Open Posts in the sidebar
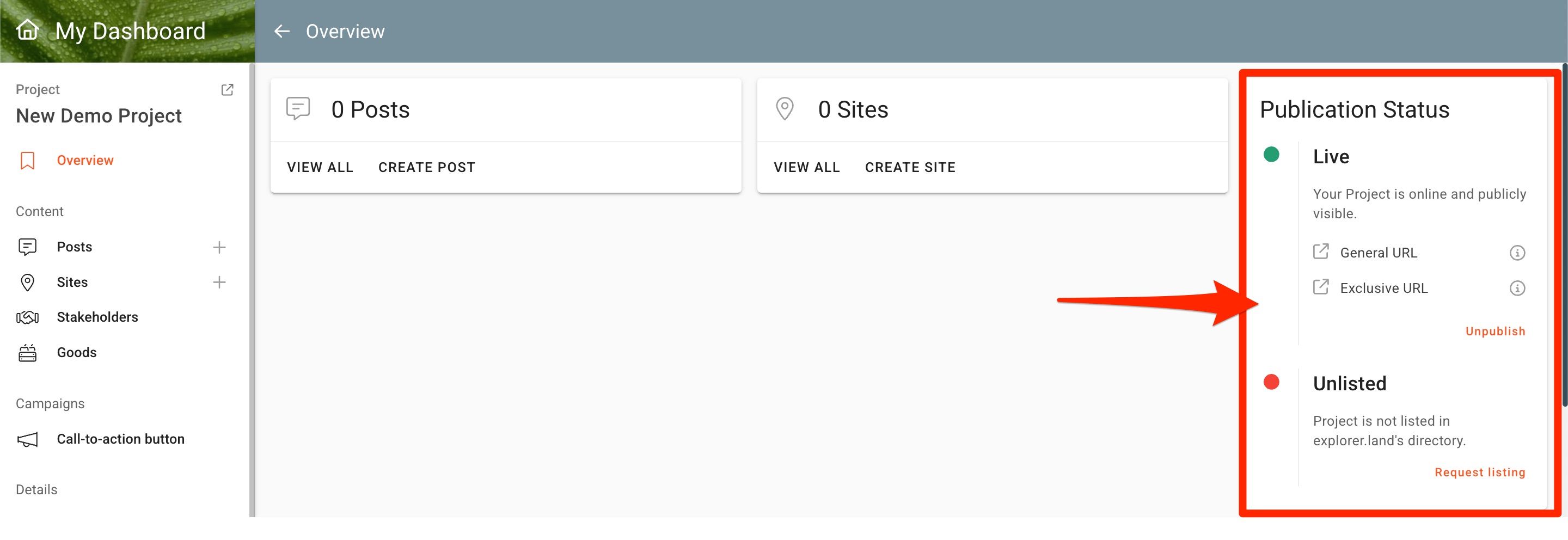 [74, 247]
